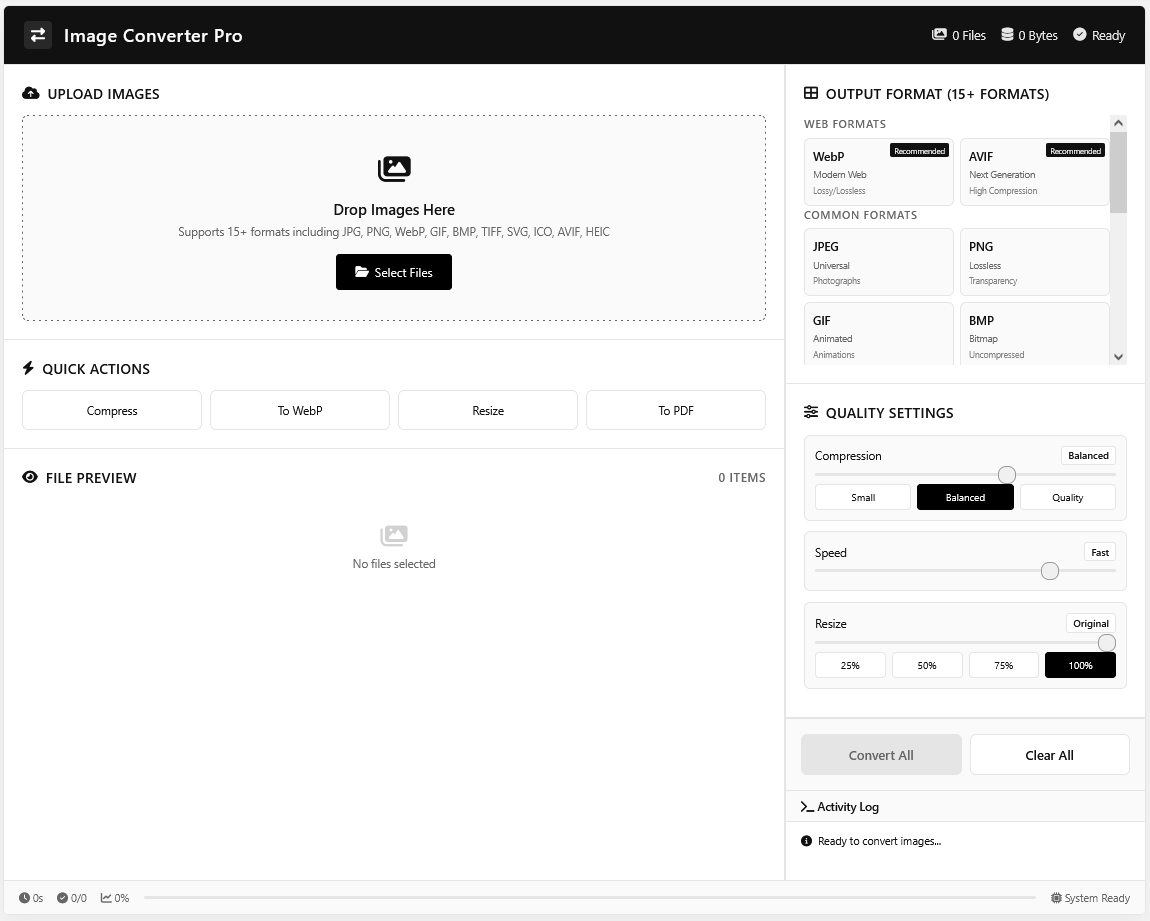Viewport: 1150px width, 921px height.
Task: Click the checkmark icon beside Ready
Action: click(x=1080, y=34)
